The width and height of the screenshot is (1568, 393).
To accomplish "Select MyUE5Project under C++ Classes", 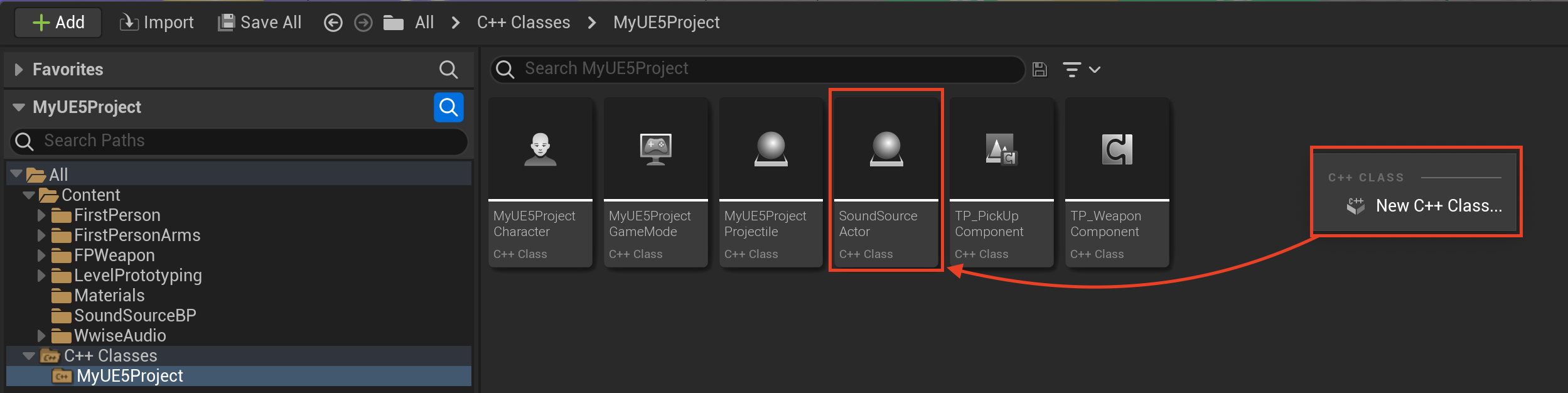I will (239, 376).
